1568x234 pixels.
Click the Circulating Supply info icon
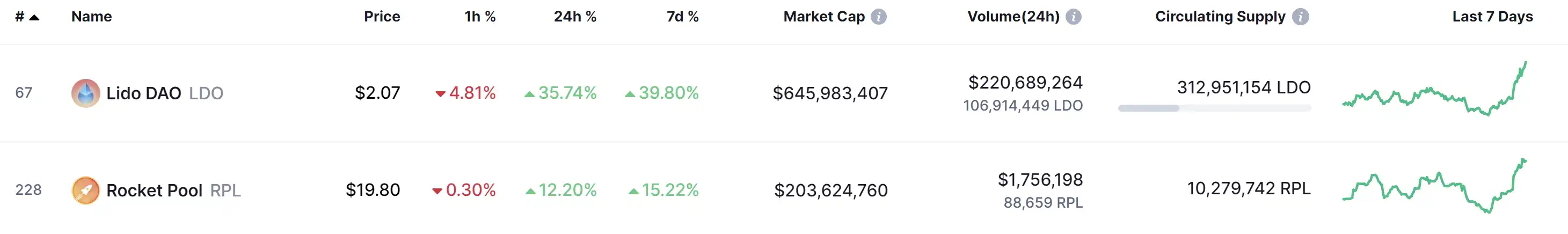pyautogui.click(x=1300, y=17)
